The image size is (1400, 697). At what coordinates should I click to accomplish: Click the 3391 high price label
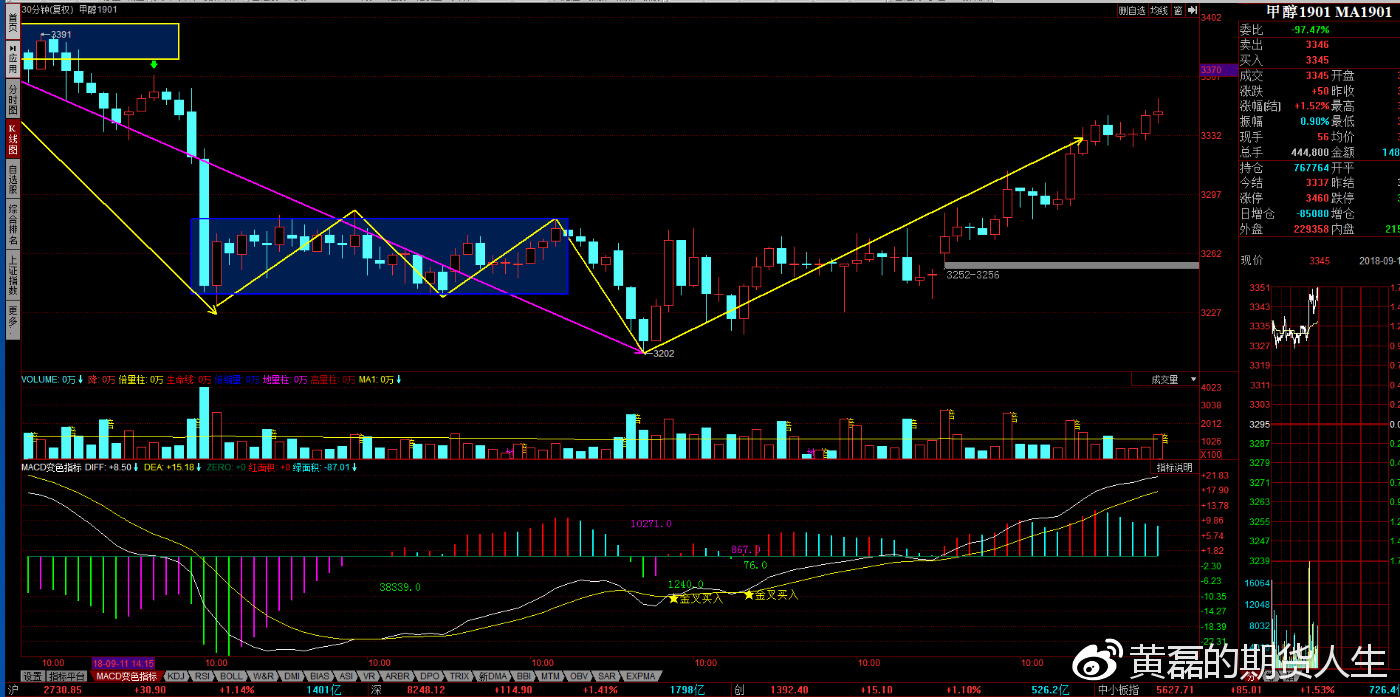pyautogui.click(x=61, y=35)
